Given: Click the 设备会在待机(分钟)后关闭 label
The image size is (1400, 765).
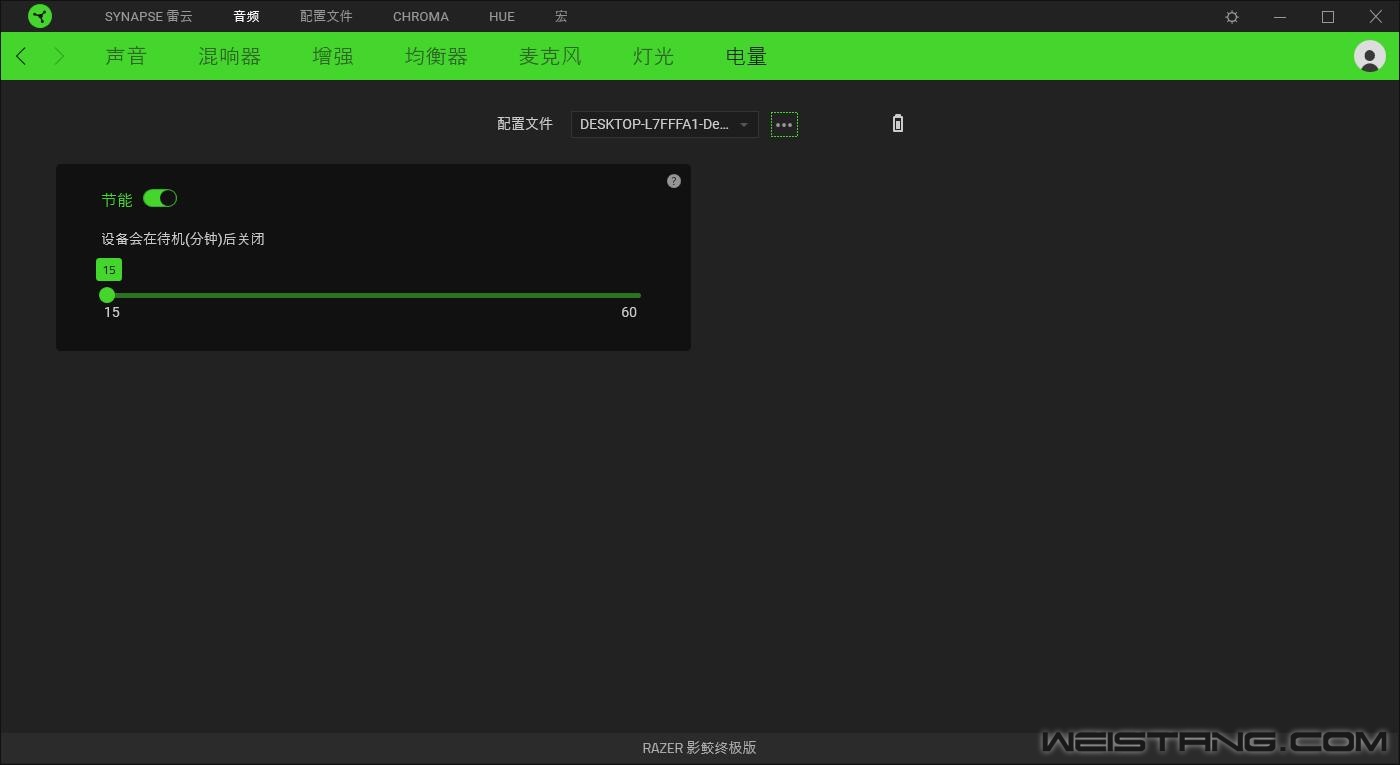Looking at the screenshot, I should pos(183,239).
